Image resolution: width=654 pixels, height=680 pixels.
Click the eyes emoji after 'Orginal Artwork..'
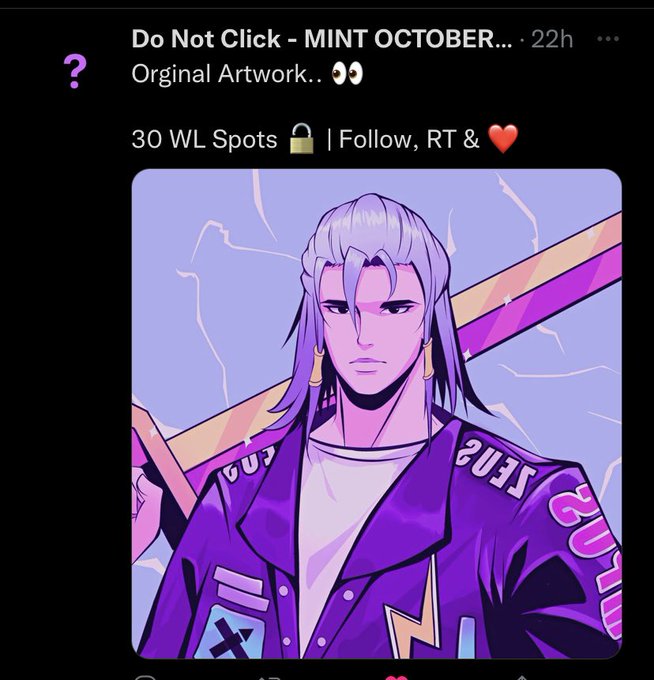click(347, 74)
